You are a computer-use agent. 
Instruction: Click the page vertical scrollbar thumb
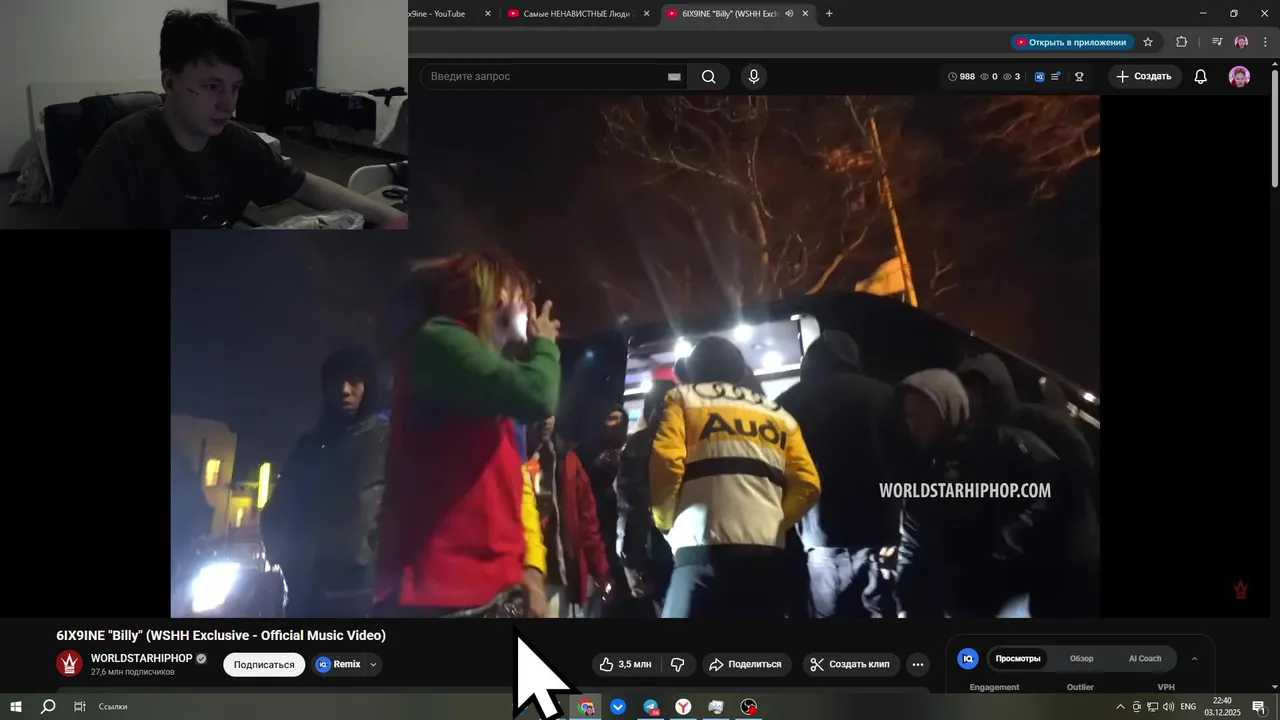1274,127
